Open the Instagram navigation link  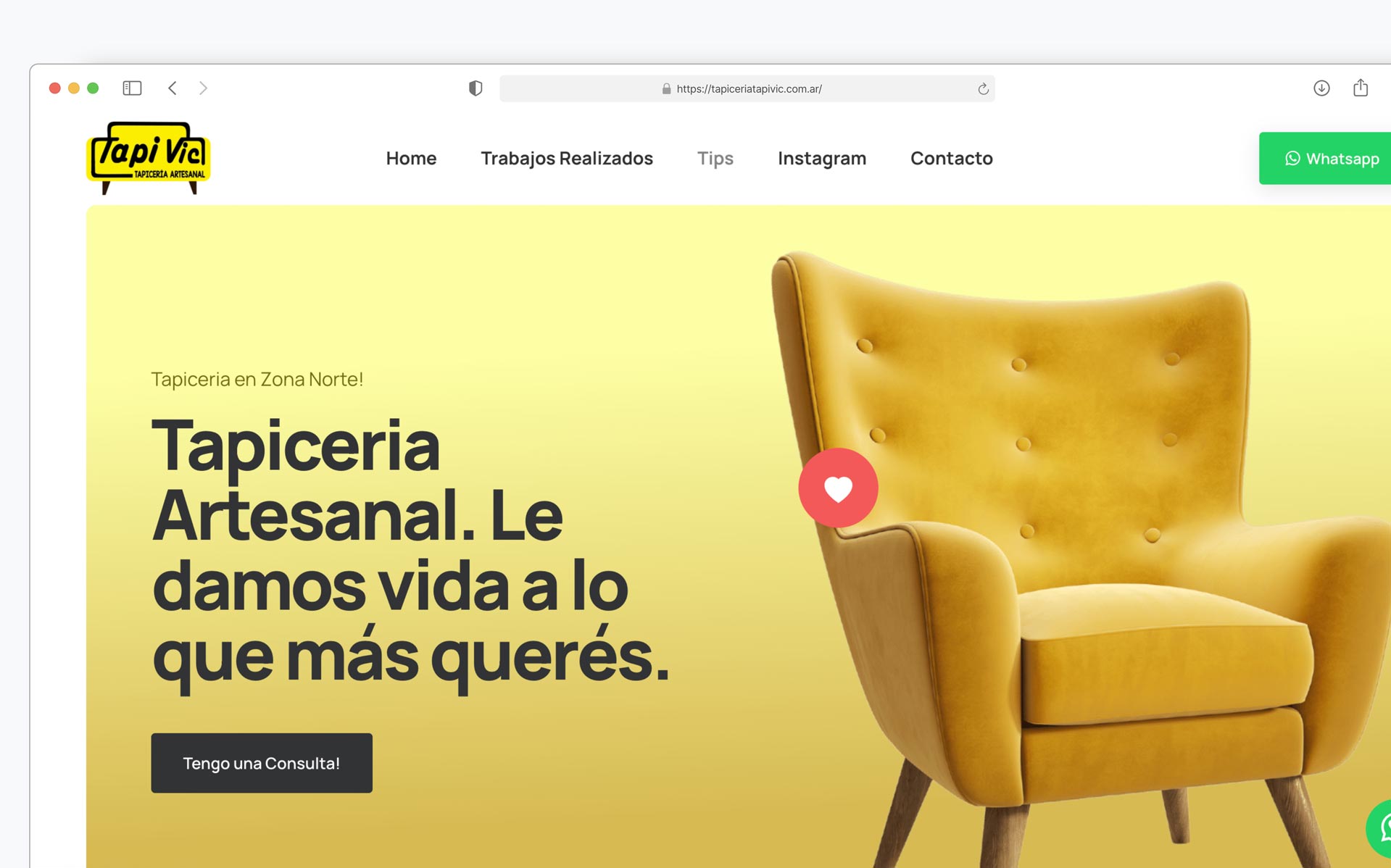click(x=822, y=158)
